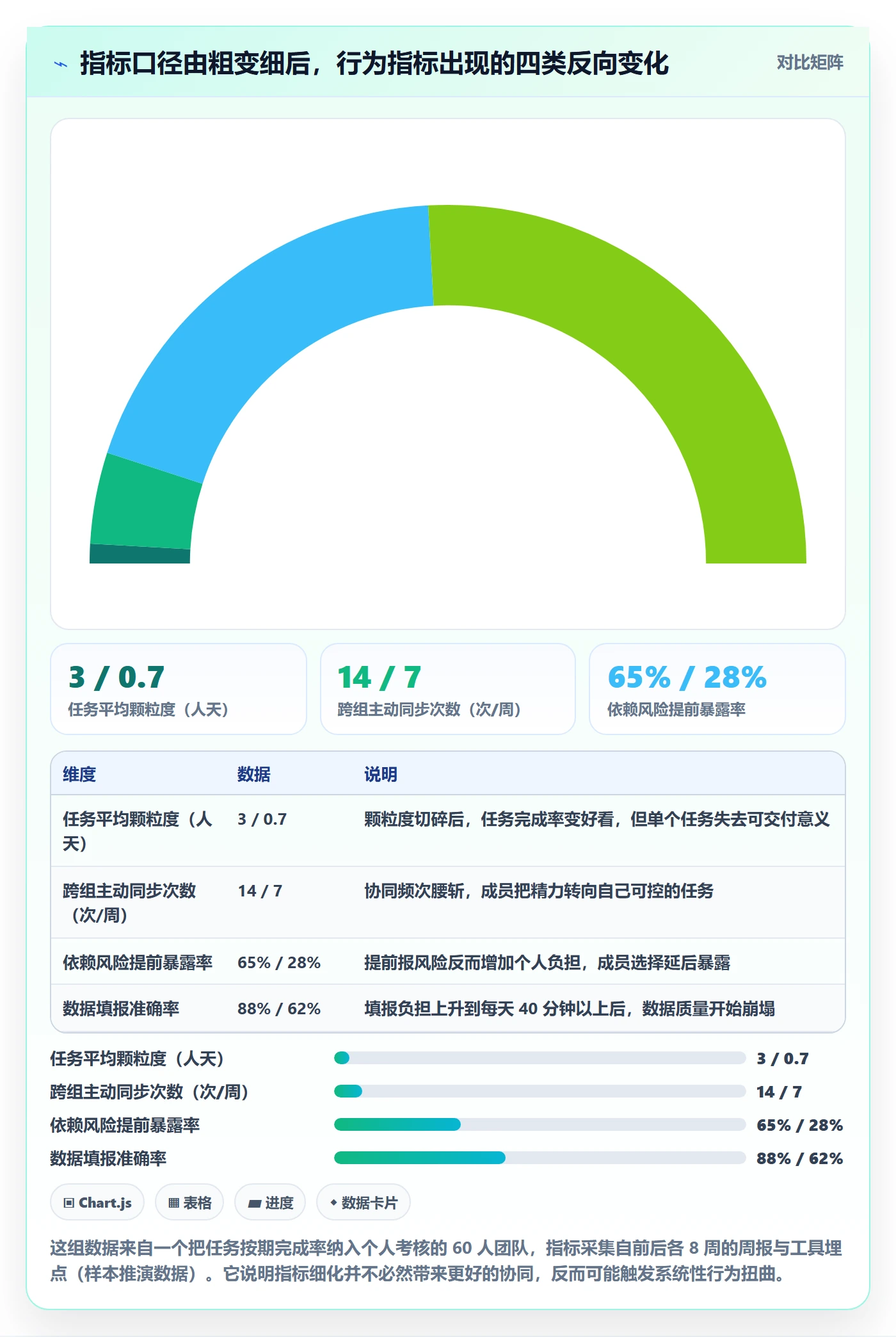Click the 表格 chip

pos(189,1203)
